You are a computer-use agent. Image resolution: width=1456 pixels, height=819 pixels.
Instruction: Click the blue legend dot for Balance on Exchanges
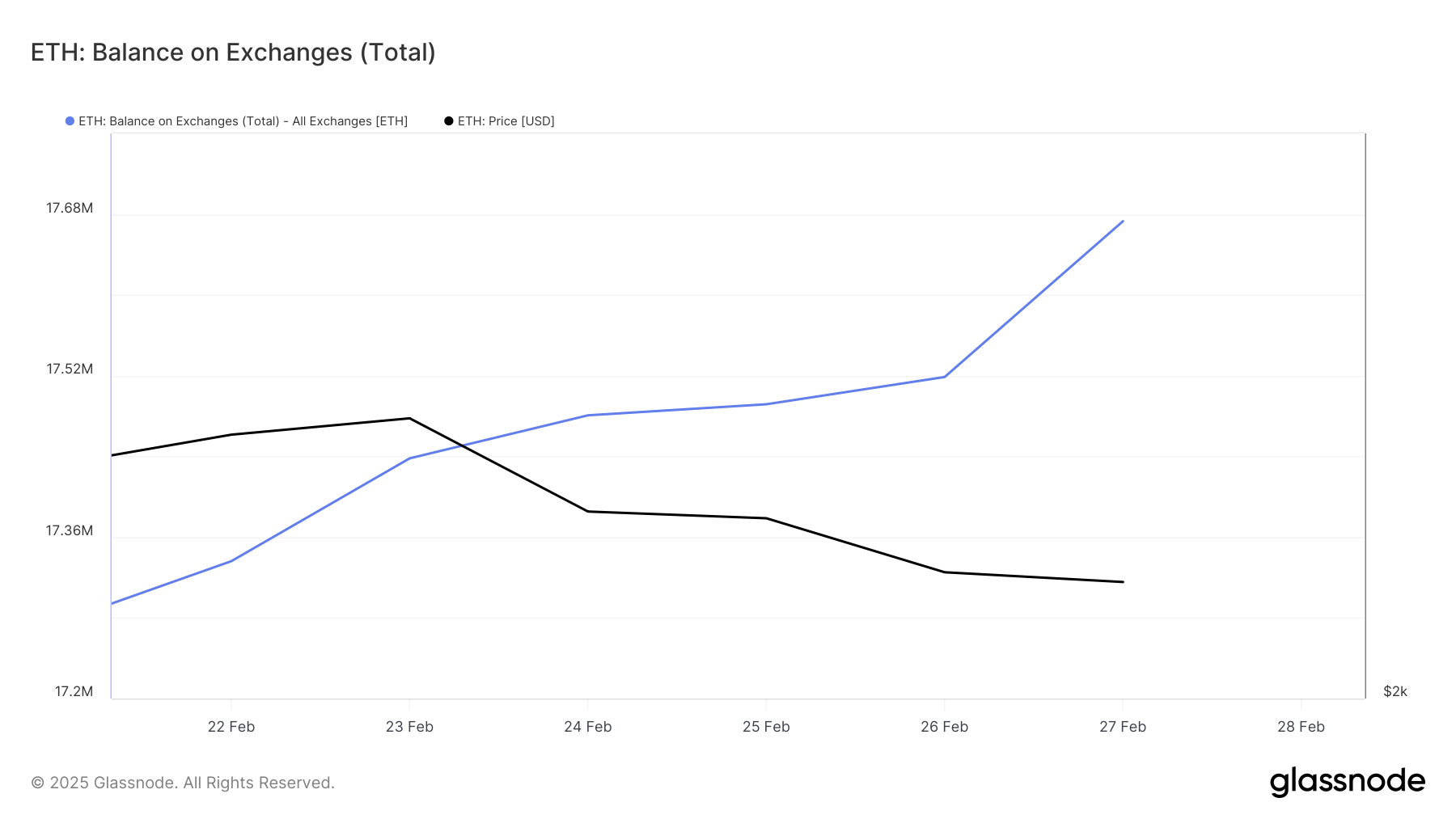click(x=70, y=121)
